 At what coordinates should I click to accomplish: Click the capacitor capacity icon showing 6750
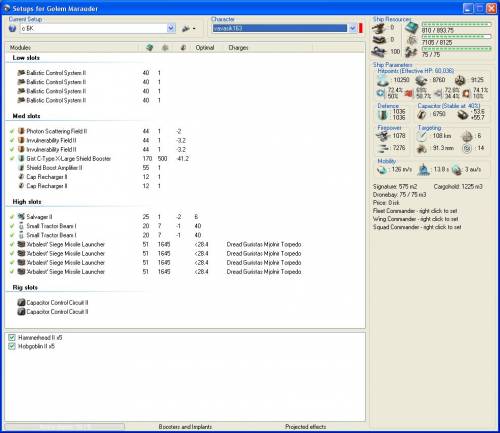point(422,114)
